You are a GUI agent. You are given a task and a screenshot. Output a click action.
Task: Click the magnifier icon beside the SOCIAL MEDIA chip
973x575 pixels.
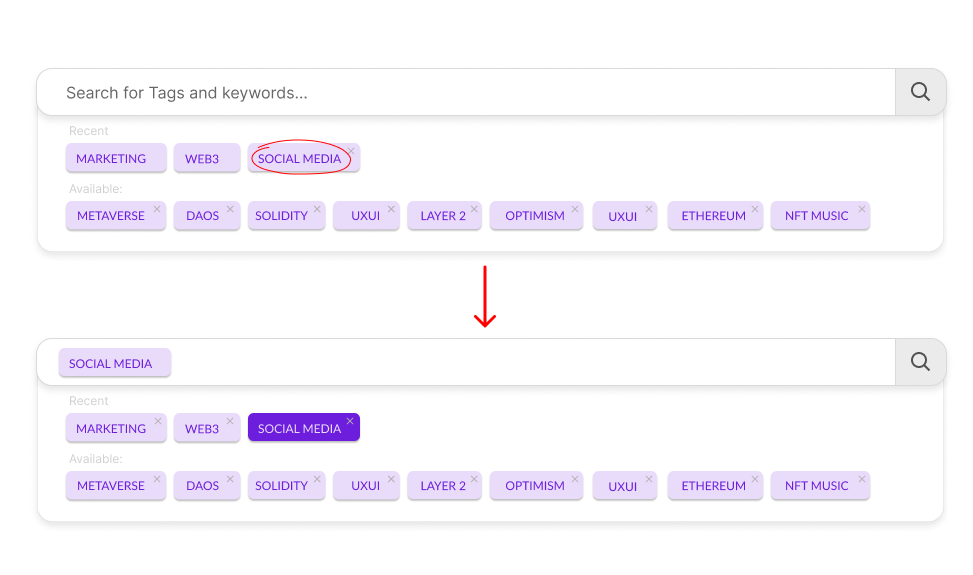point(920,362)
